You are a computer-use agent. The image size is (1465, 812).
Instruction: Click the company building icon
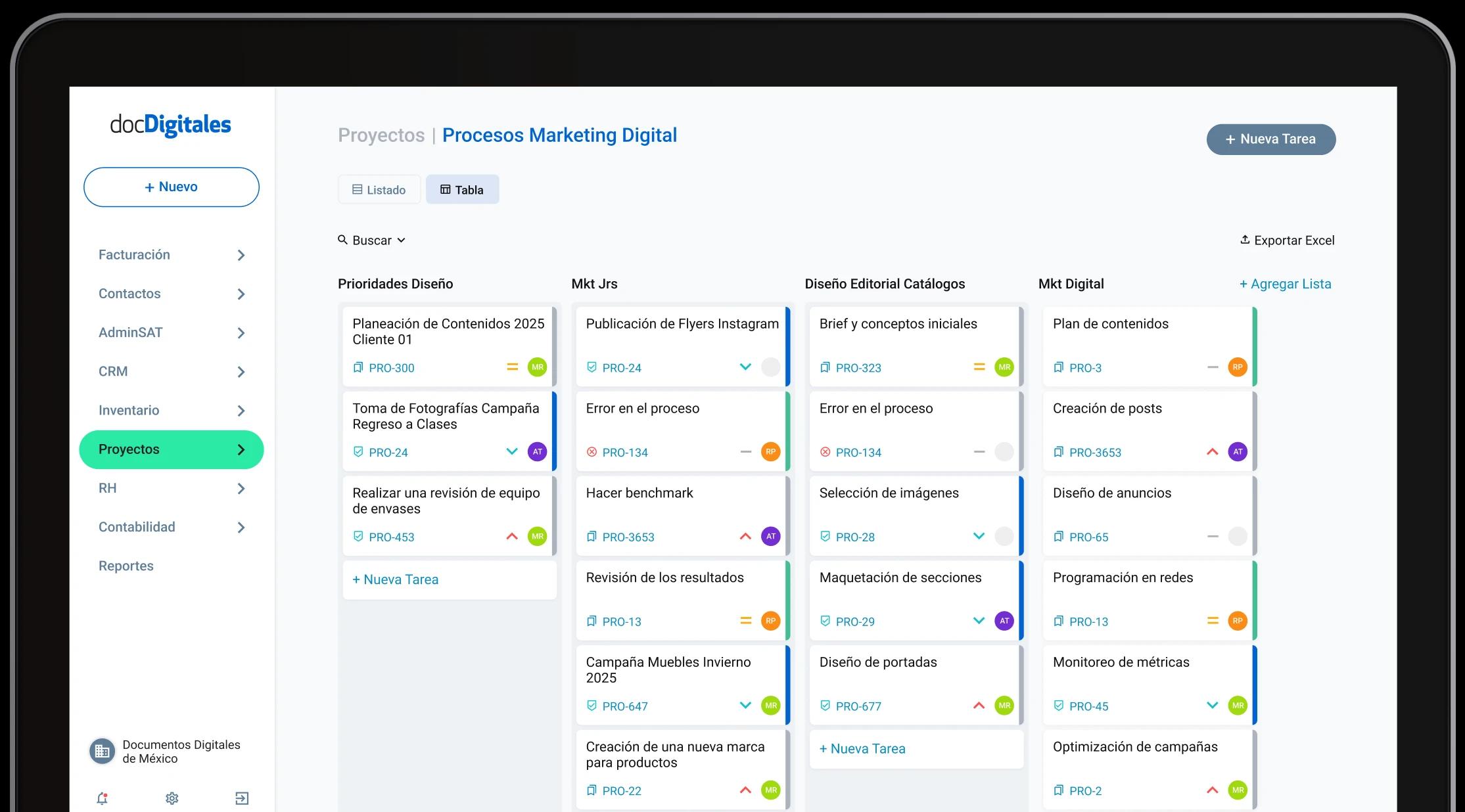(x=102, y=751)
